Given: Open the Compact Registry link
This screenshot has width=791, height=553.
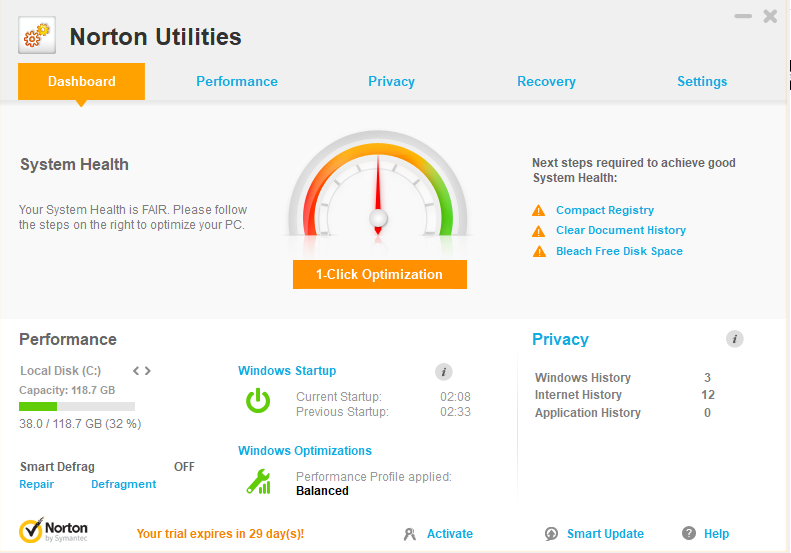Looking at the screenshot, I should 605,210.
